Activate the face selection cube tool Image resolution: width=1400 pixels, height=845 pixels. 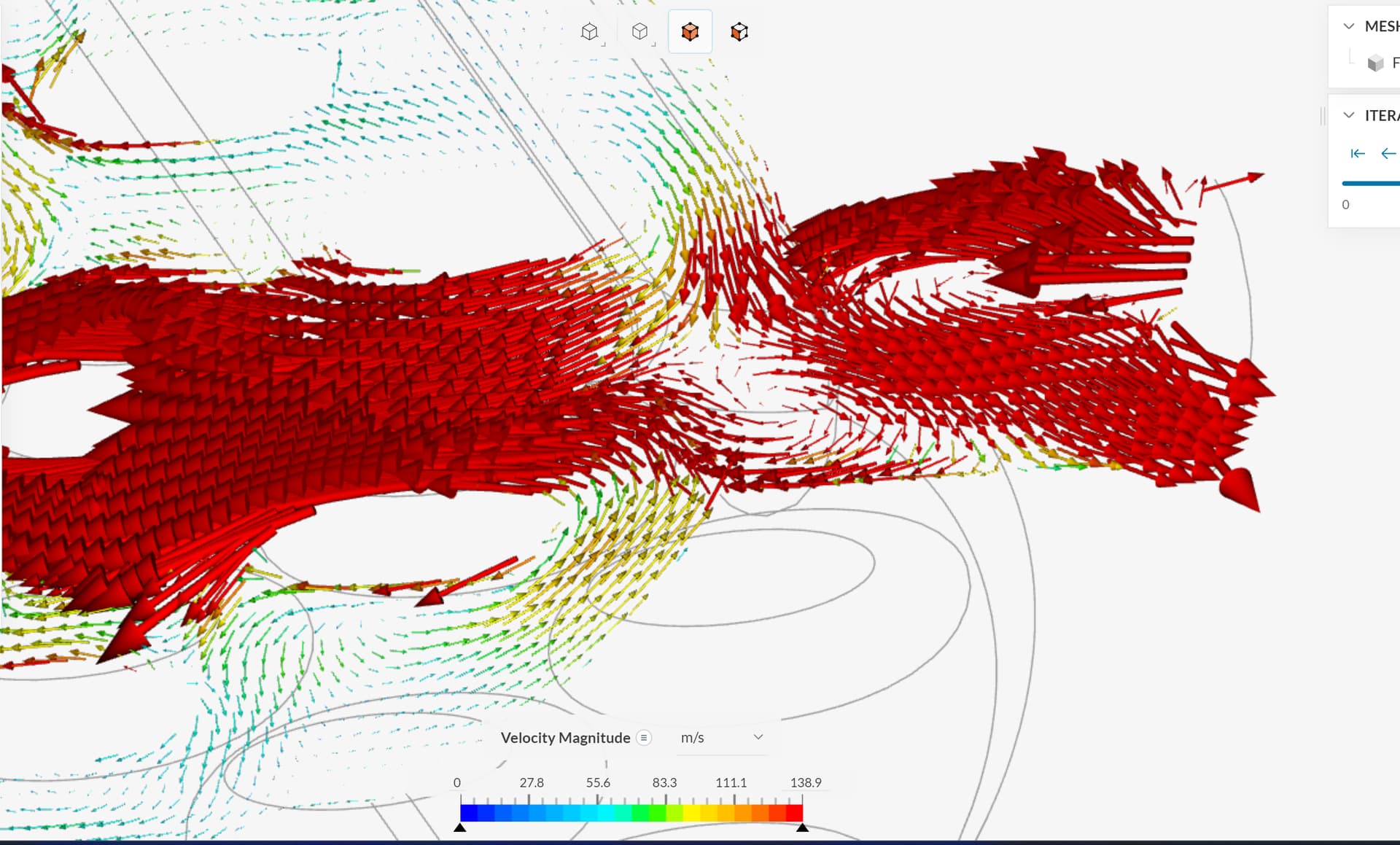(739, 32)
